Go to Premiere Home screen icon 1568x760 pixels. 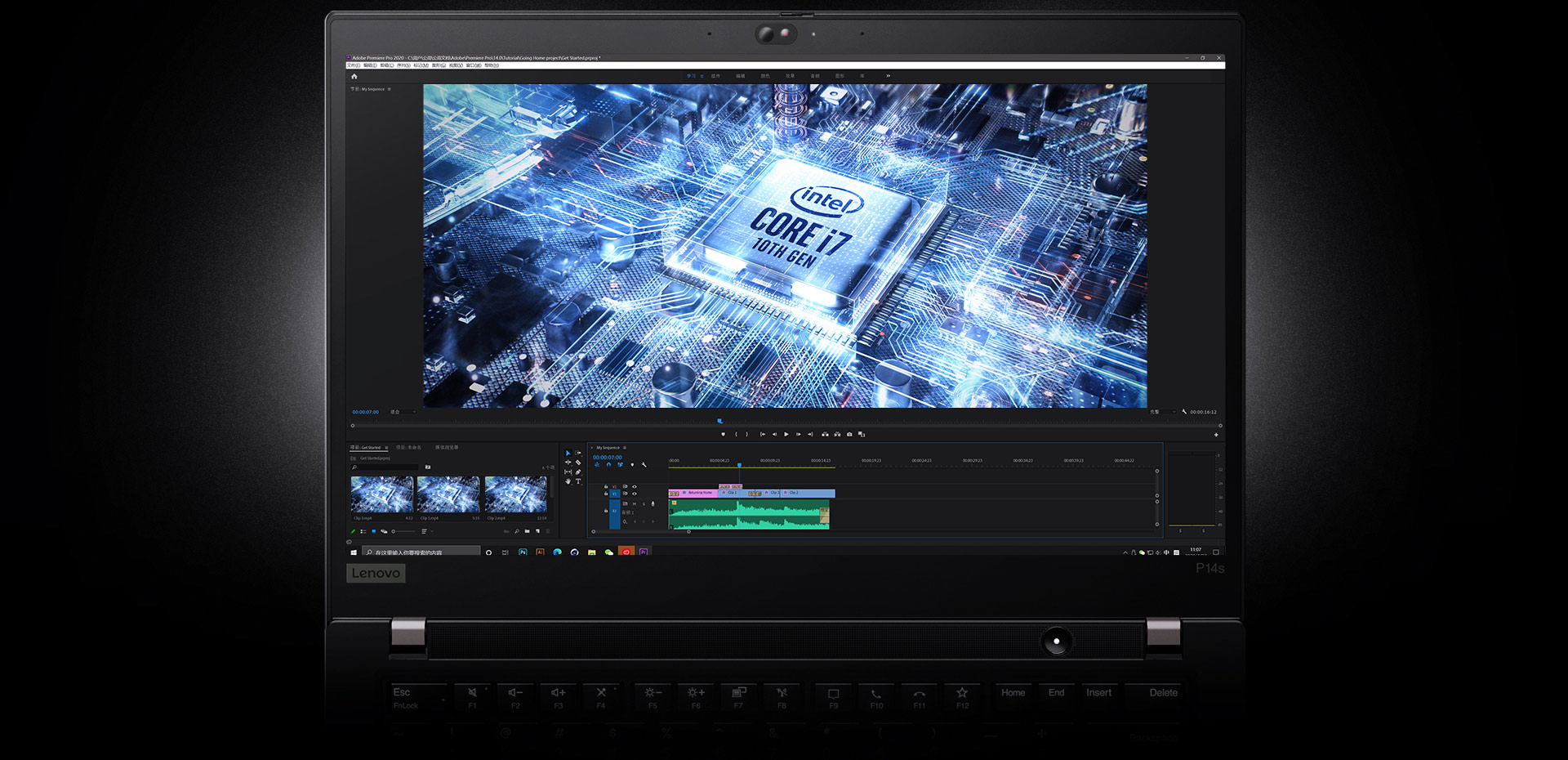pyautogui.click(x=354, y=76)
